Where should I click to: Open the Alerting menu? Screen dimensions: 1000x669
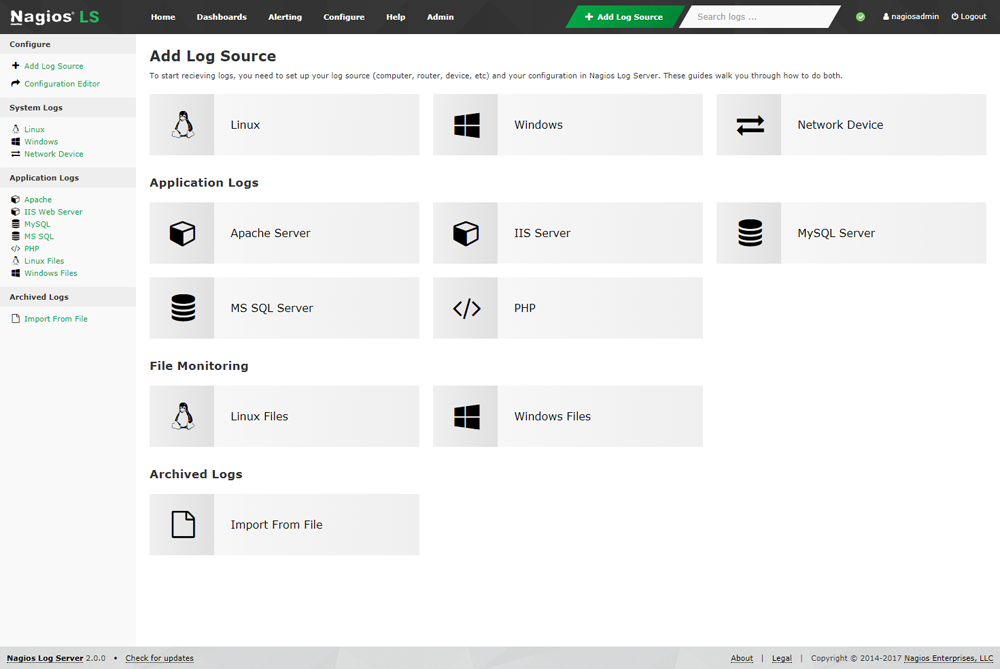coord(285,17)
